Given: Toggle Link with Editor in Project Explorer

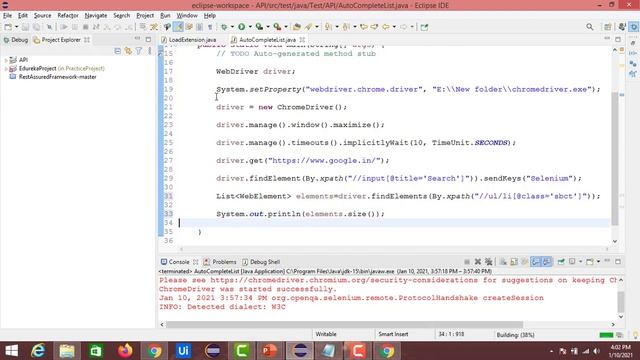Looking at the screenshot, I should coord(128,51).
